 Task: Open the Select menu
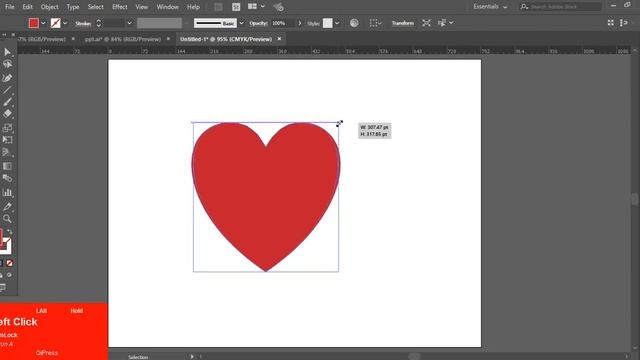pos(96,7)
